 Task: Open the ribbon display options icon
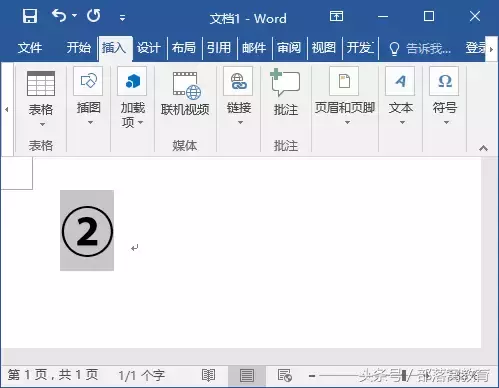pos(336,16)
